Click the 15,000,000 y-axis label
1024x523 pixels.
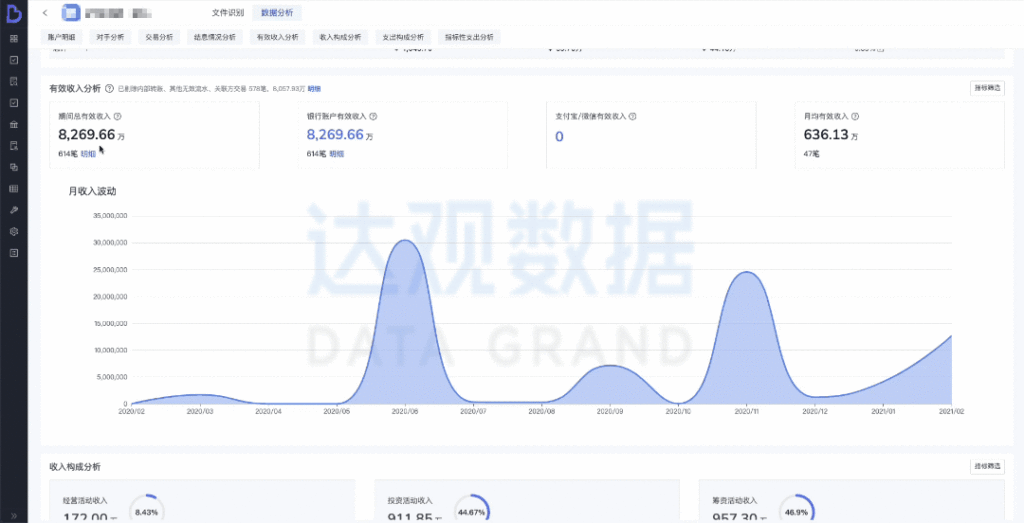pos(110,323)
